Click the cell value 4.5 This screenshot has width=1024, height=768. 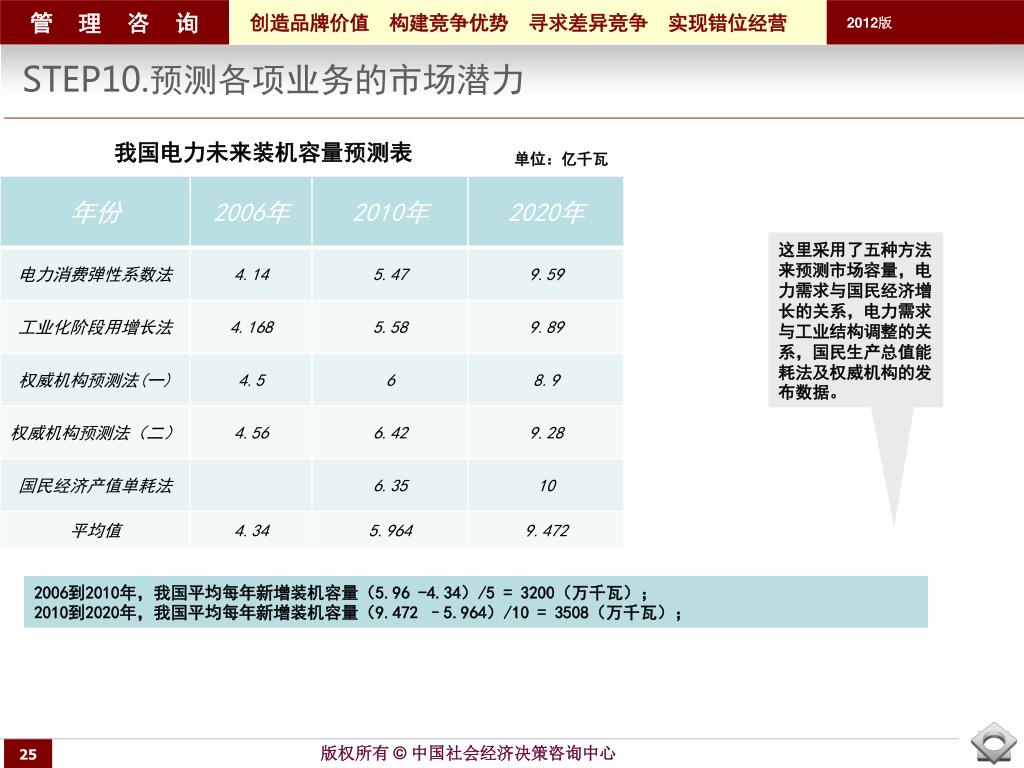point(252,380)
